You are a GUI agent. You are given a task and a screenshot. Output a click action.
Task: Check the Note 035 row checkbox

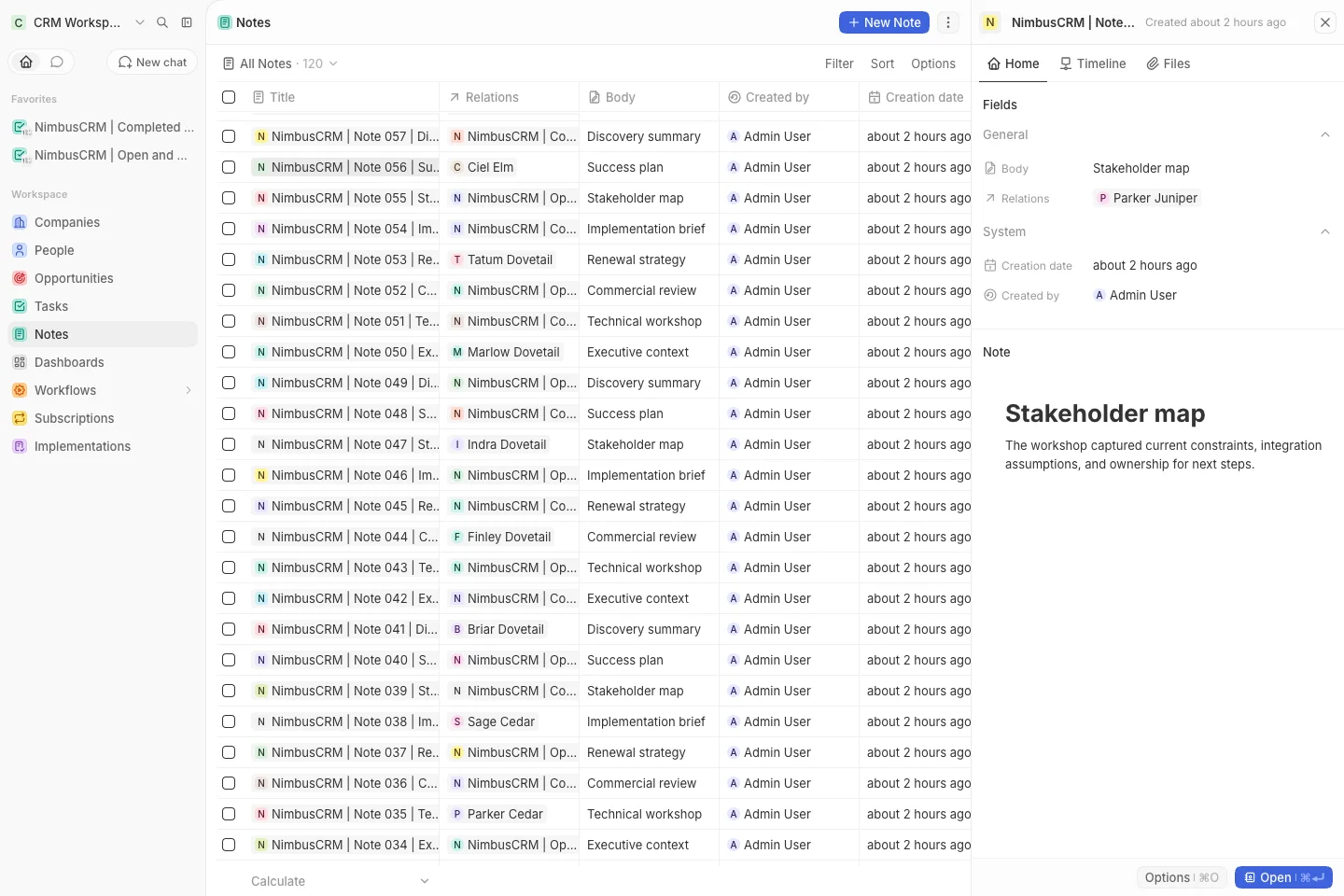[229, 814]
